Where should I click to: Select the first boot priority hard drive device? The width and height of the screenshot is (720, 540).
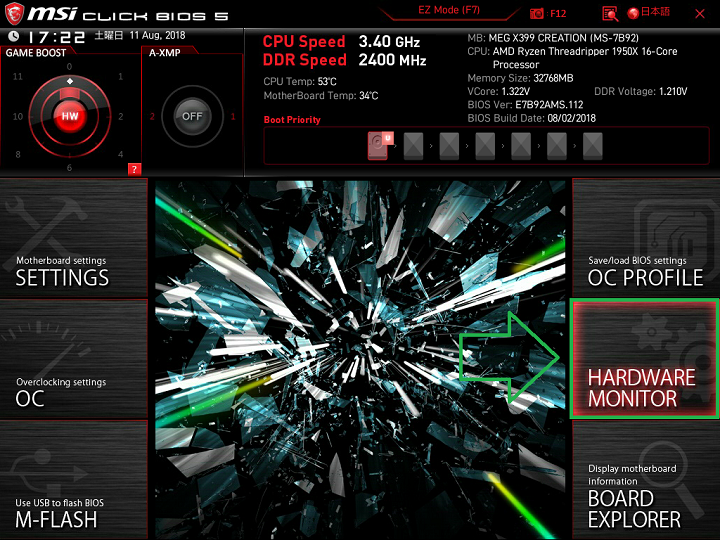380,146
